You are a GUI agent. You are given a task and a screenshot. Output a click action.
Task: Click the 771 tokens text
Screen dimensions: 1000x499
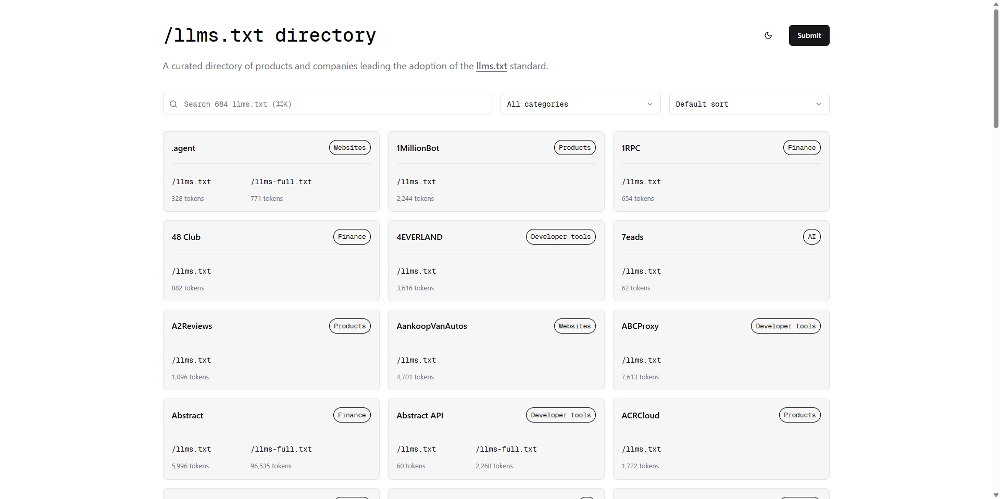[x=267, y=198]
